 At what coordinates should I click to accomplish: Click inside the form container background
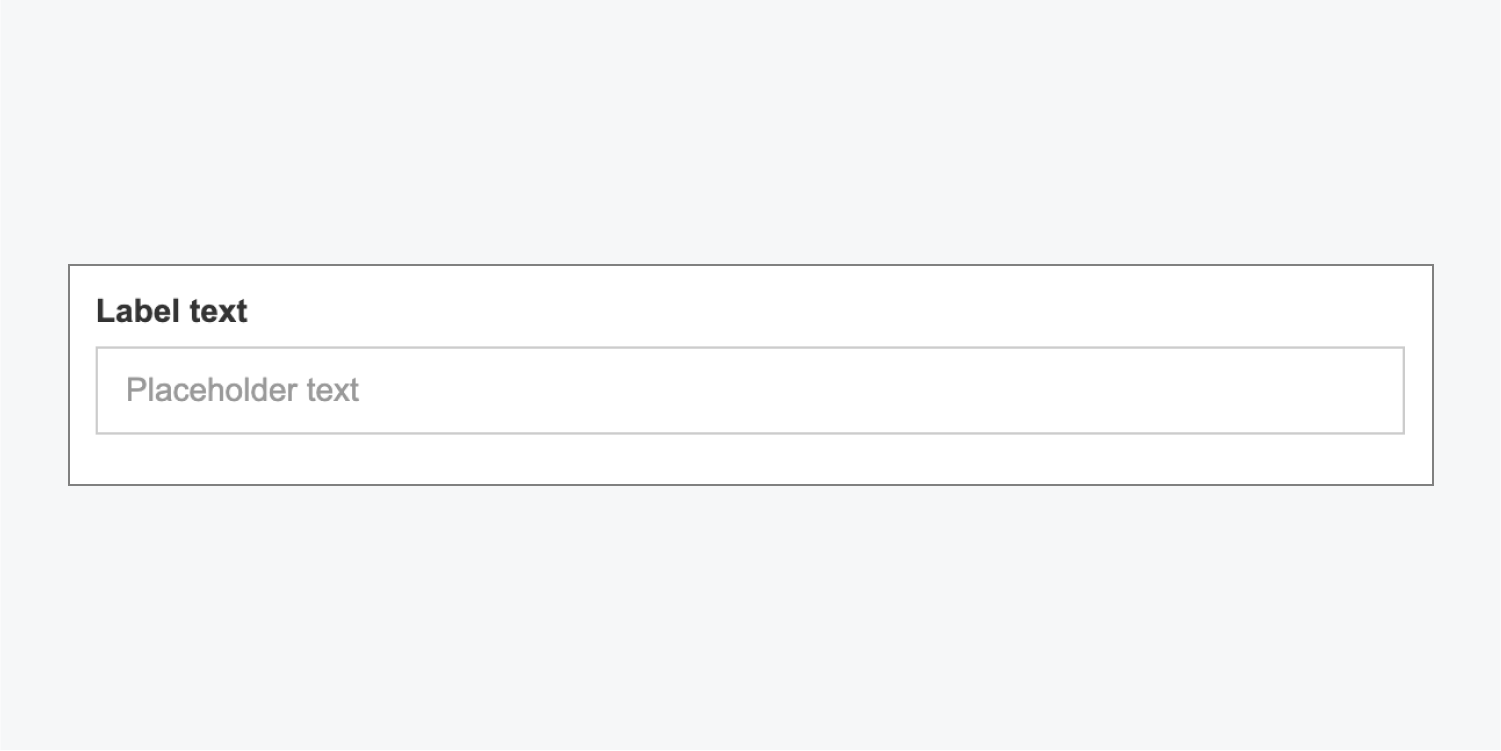point(750,460)
